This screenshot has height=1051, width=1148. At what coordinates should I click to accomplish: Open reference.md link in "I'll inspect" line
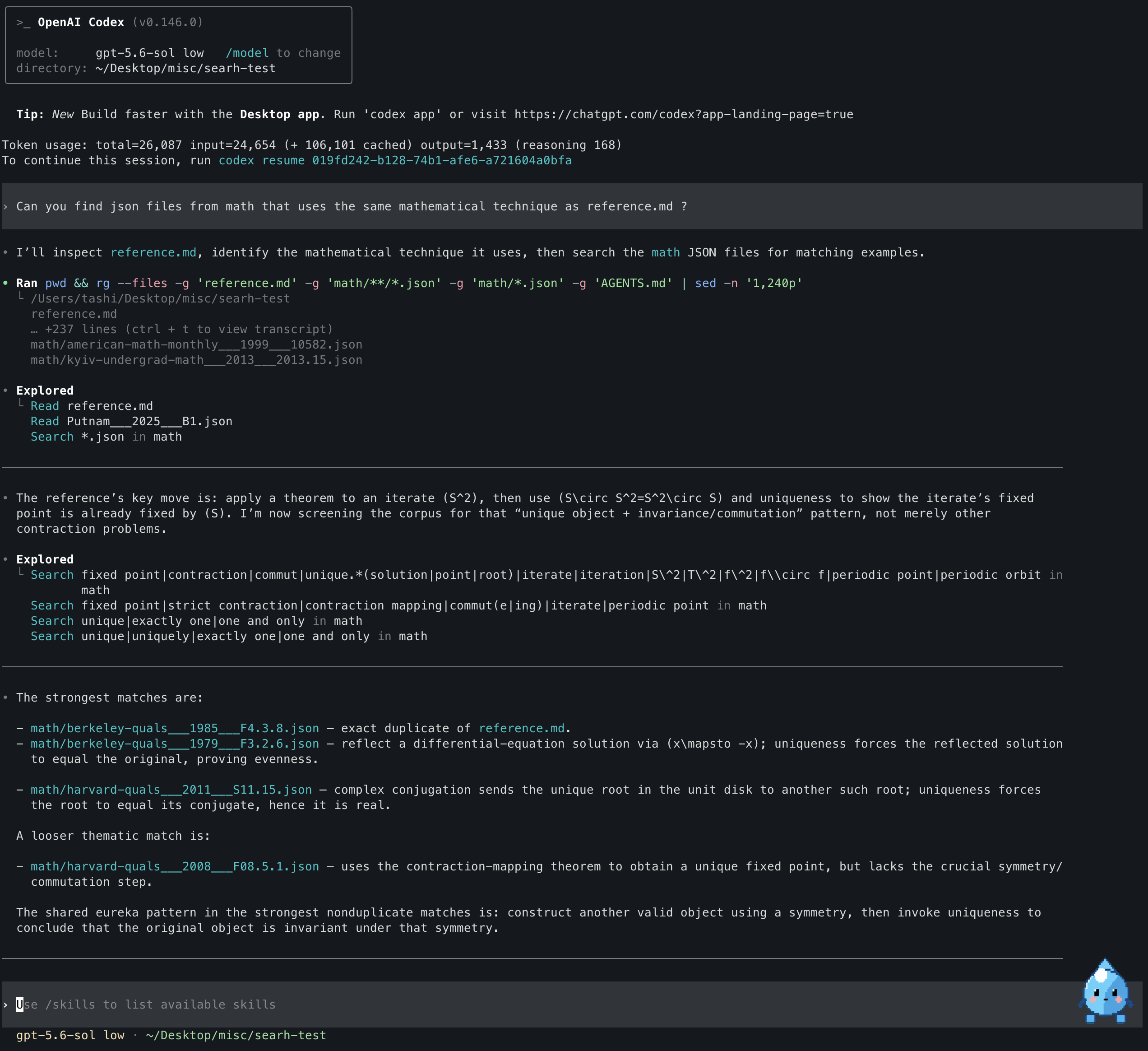pos(153,252)
